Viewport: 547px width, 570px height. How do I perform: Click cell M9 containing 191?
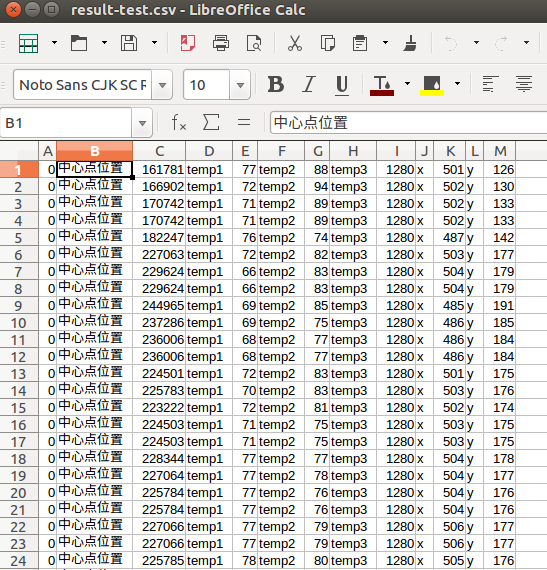pyautogui.click(x=500, y=306)
